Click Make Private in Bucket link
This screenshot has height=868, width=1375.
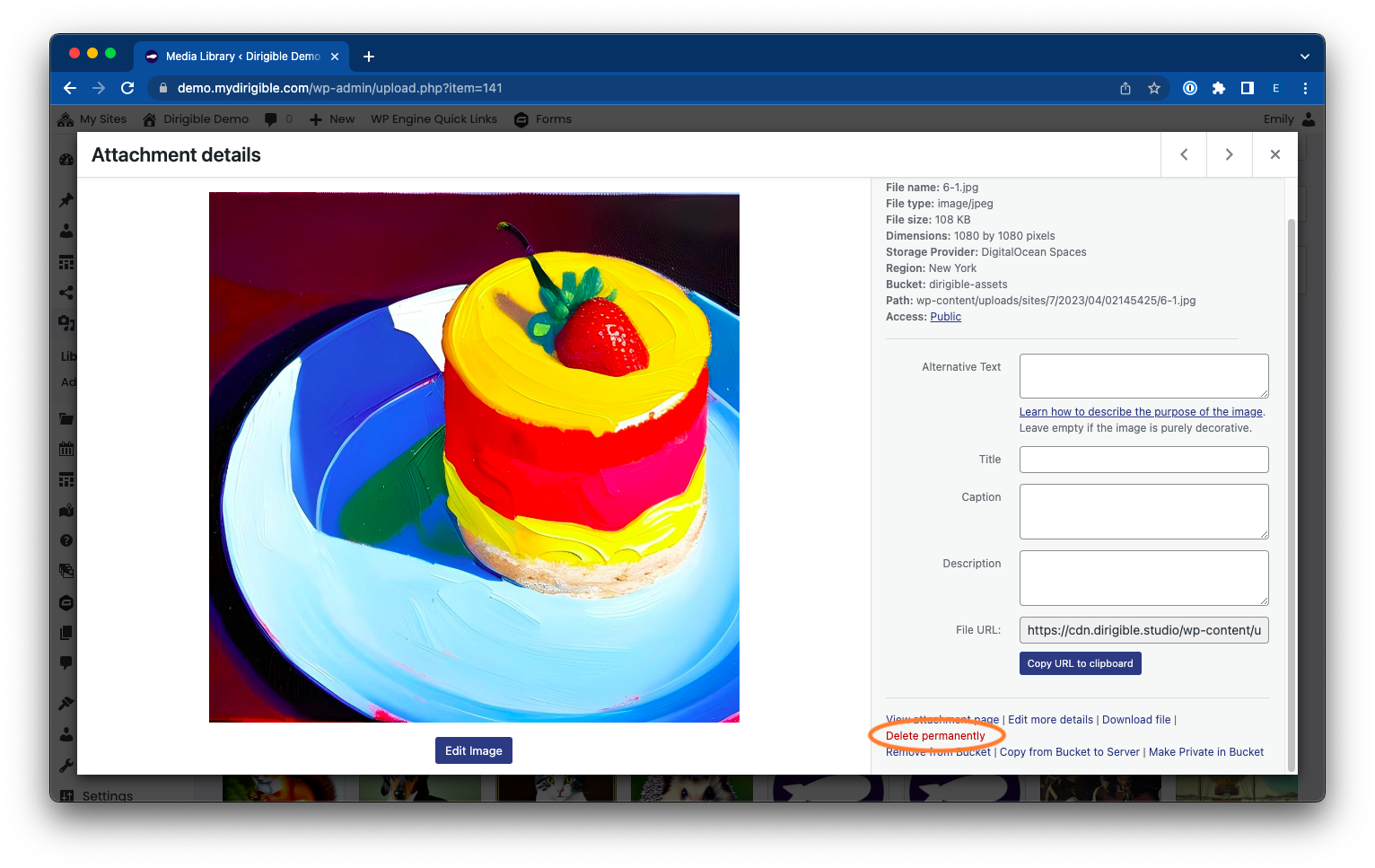(x=1206, y=752)
